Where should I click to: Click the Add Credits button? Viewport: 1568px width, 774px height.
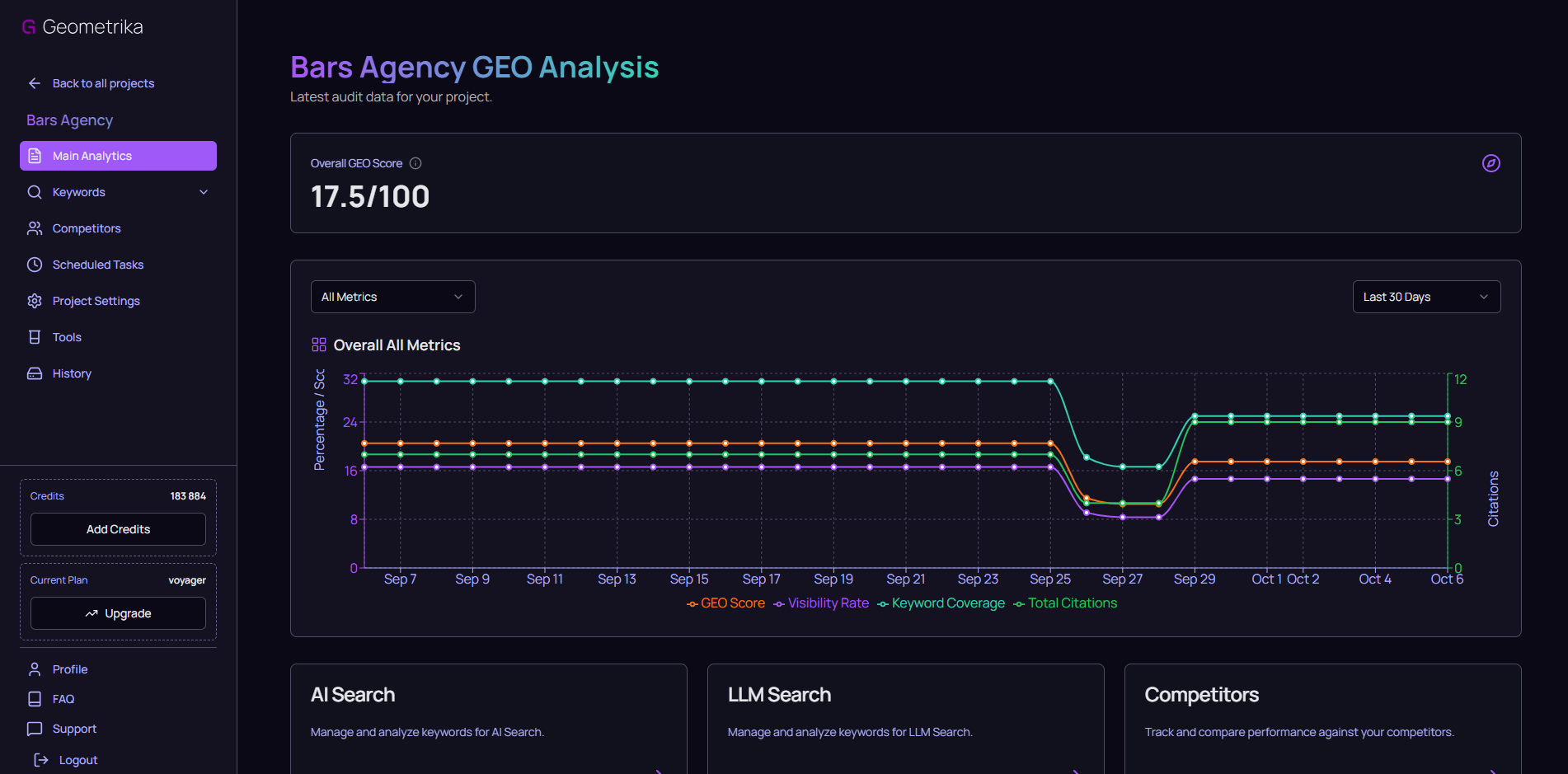coord(117,529)
